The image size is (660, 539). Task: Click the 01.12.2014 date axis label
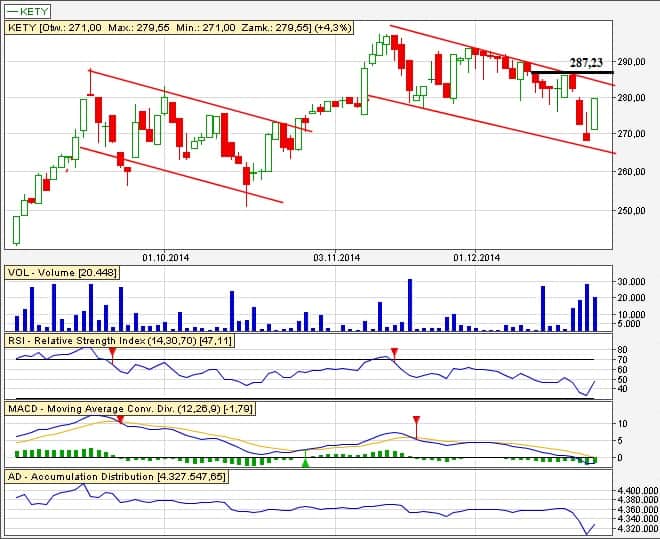(x=476, y=257)
